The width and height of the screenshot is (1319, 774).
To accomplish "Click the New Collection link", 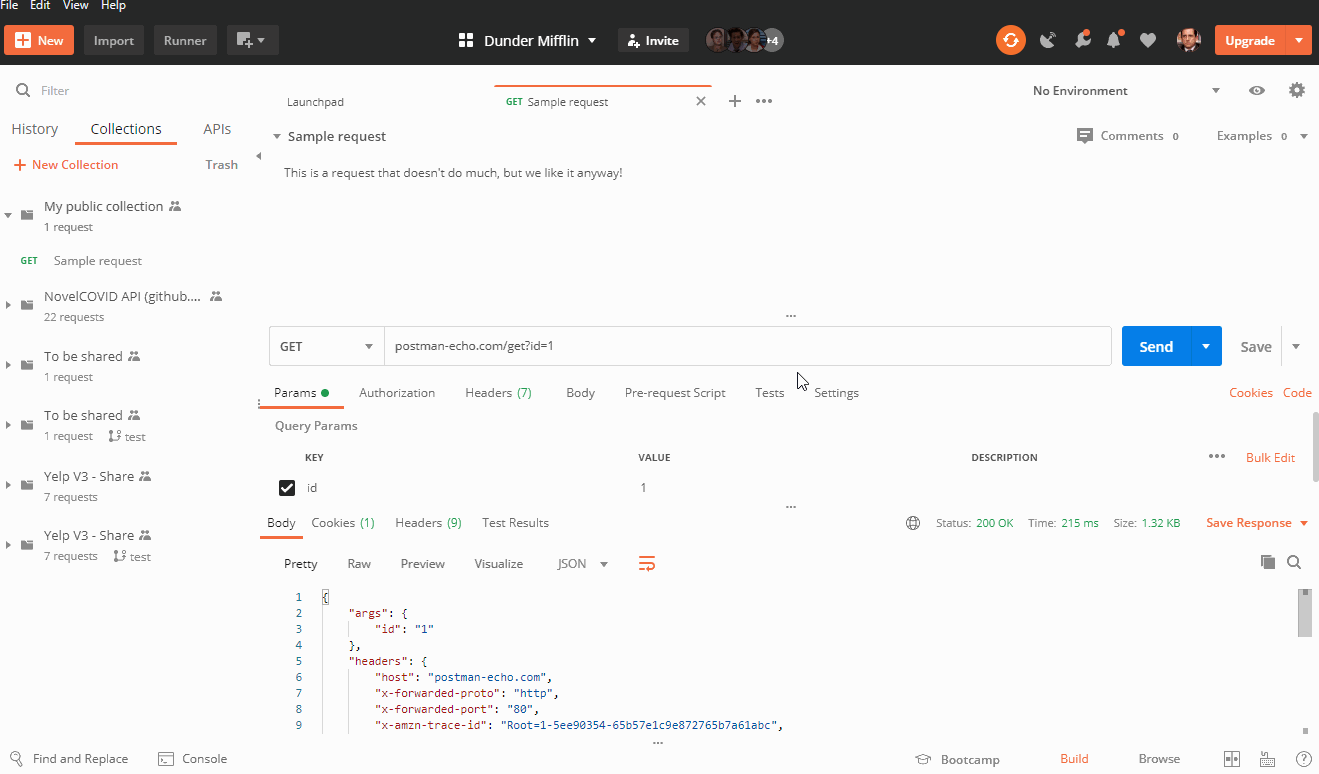I will click(x=66, y=165).
